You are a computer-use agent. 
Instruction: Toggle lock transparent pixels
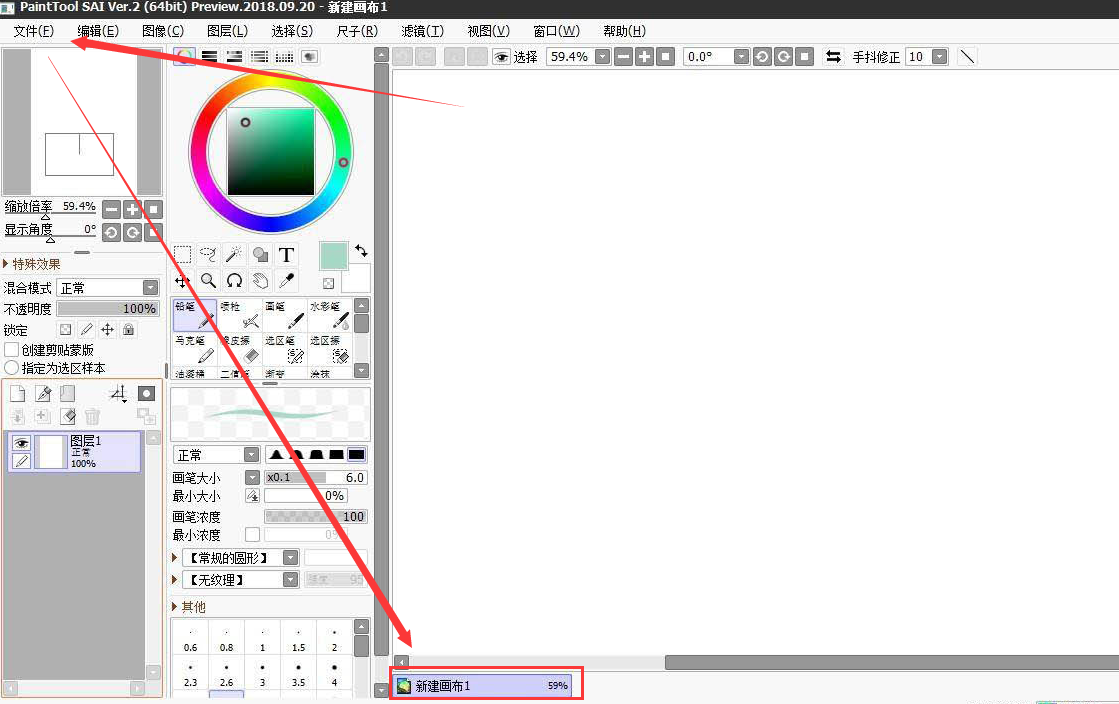pos(66,329)
